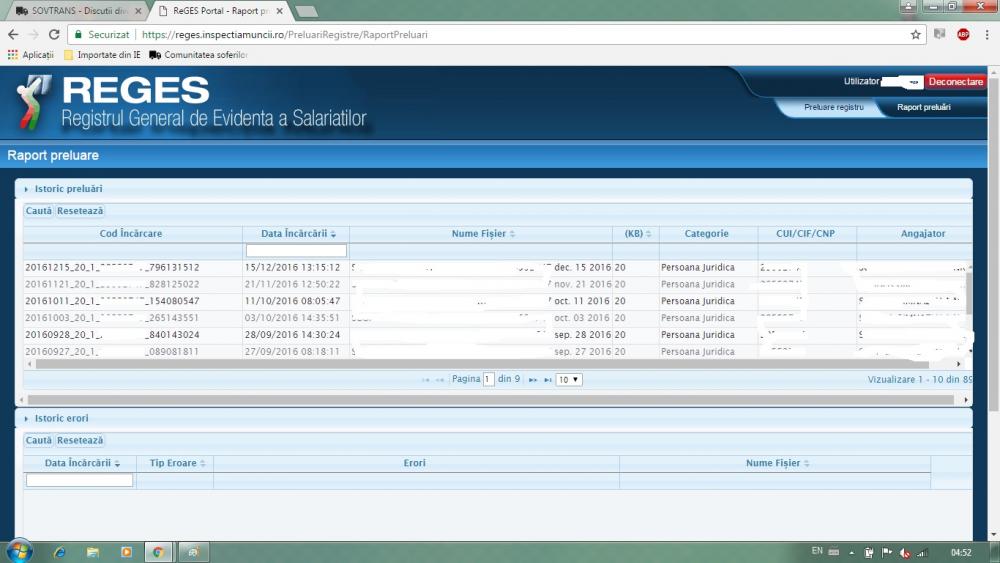Click the browser reload page icon
This screenshot has height=563, width=1000.
(x=54, y=34)
